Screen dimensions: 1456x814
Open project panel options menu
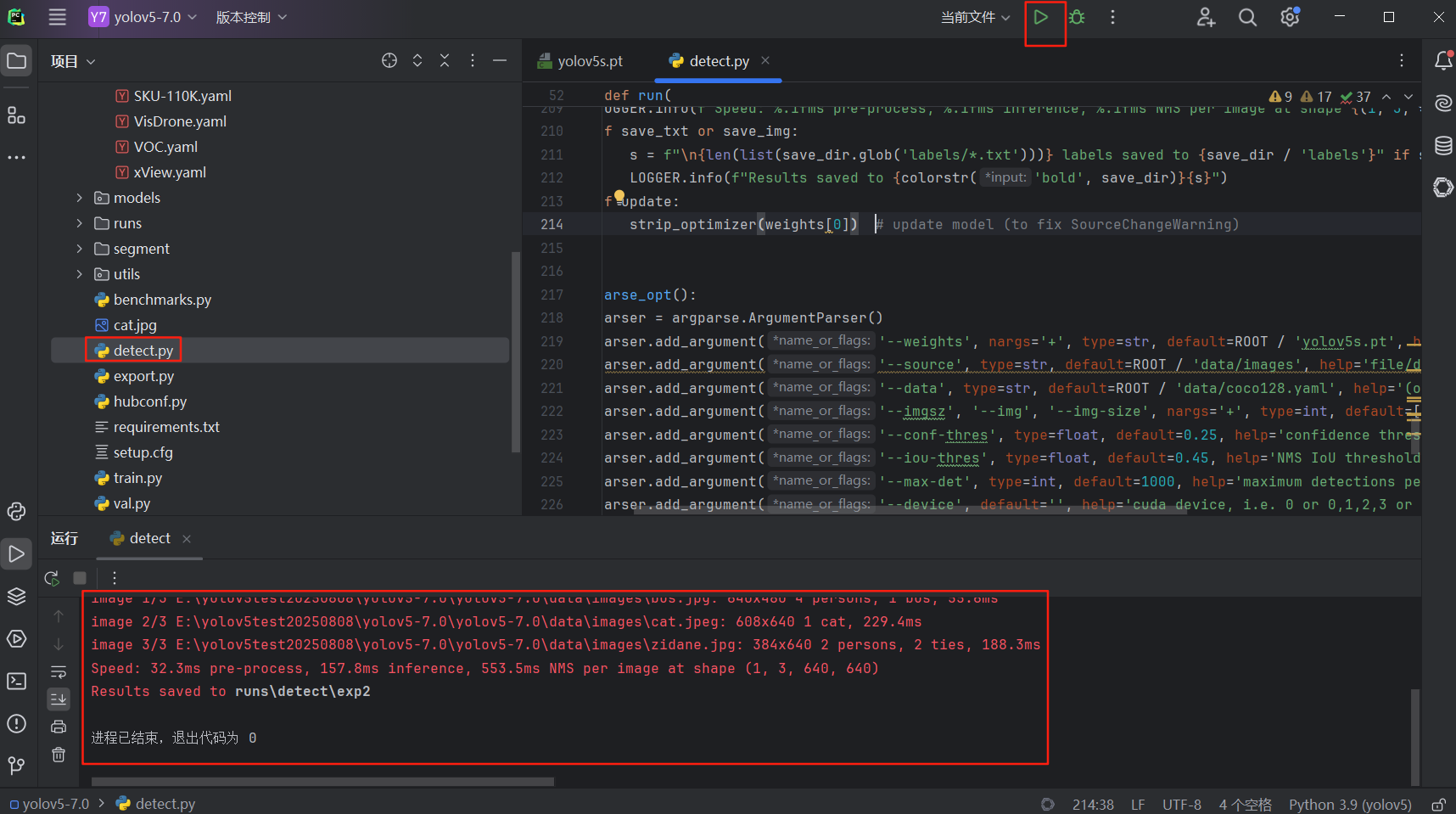coord(473,60)
